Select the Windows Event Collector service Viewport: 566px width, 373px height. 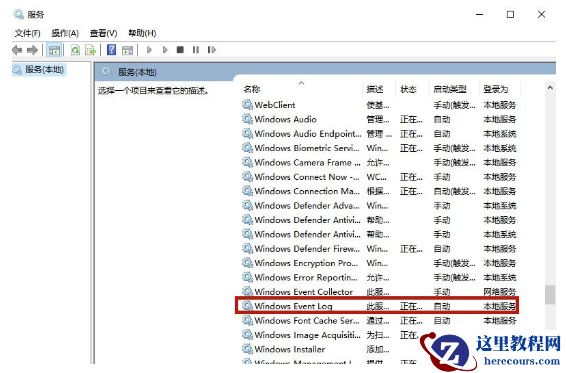(x=379, y=291)
